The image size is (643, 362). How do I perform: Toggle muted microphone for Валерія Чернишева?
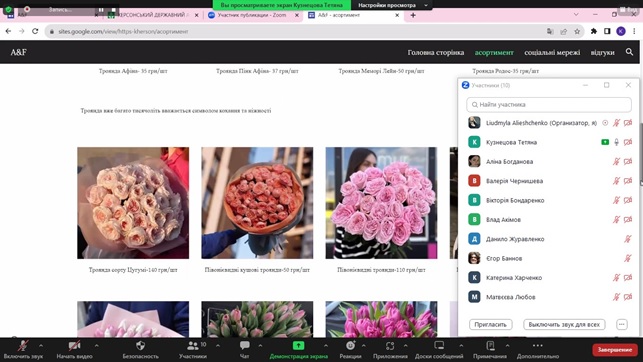click(x=616, y=181)
